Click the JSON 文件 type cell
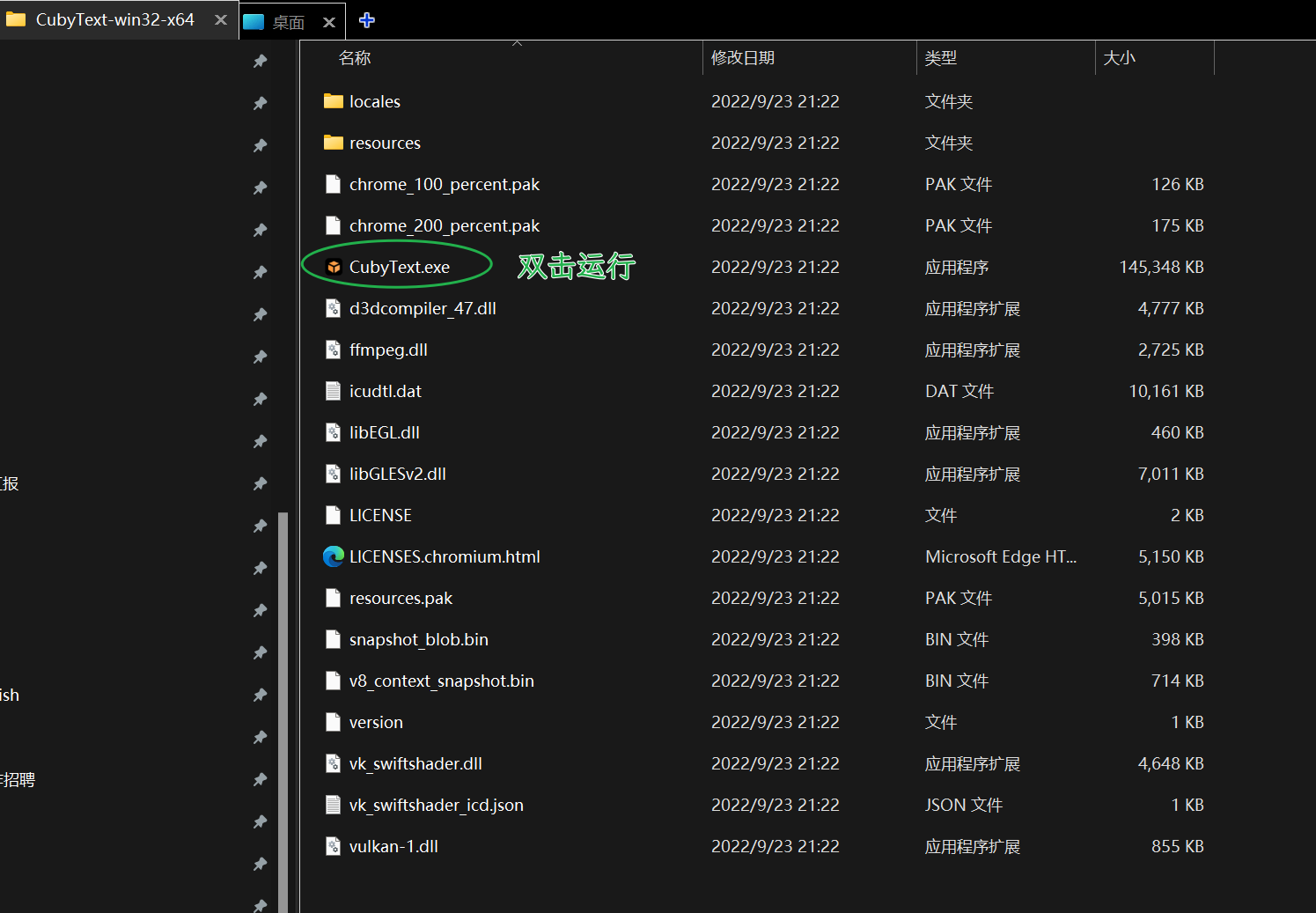1316x913 pixels. [x=964, y=805]
